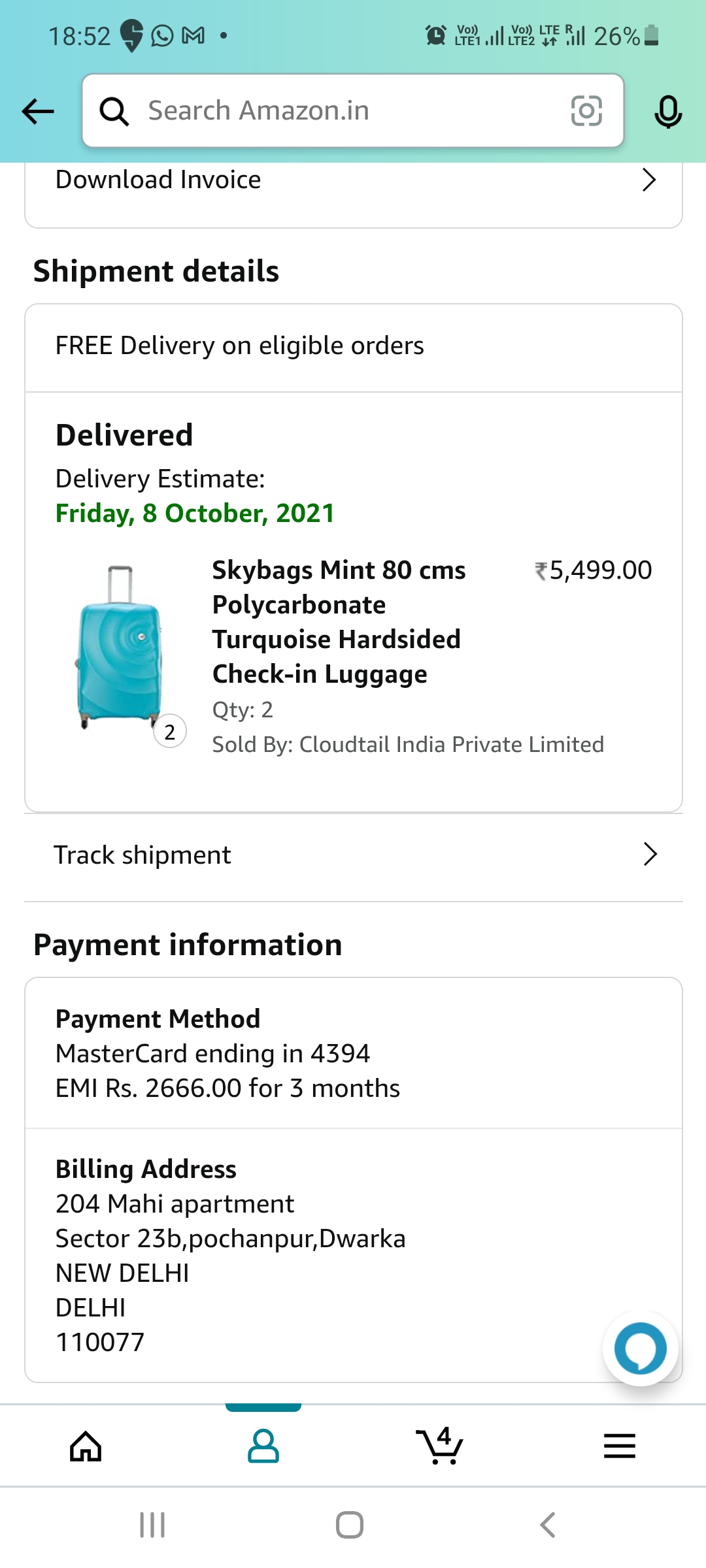The image size is (706, 1568).
Task: Expand Download Invoice chevron
Action: (648, 180)
